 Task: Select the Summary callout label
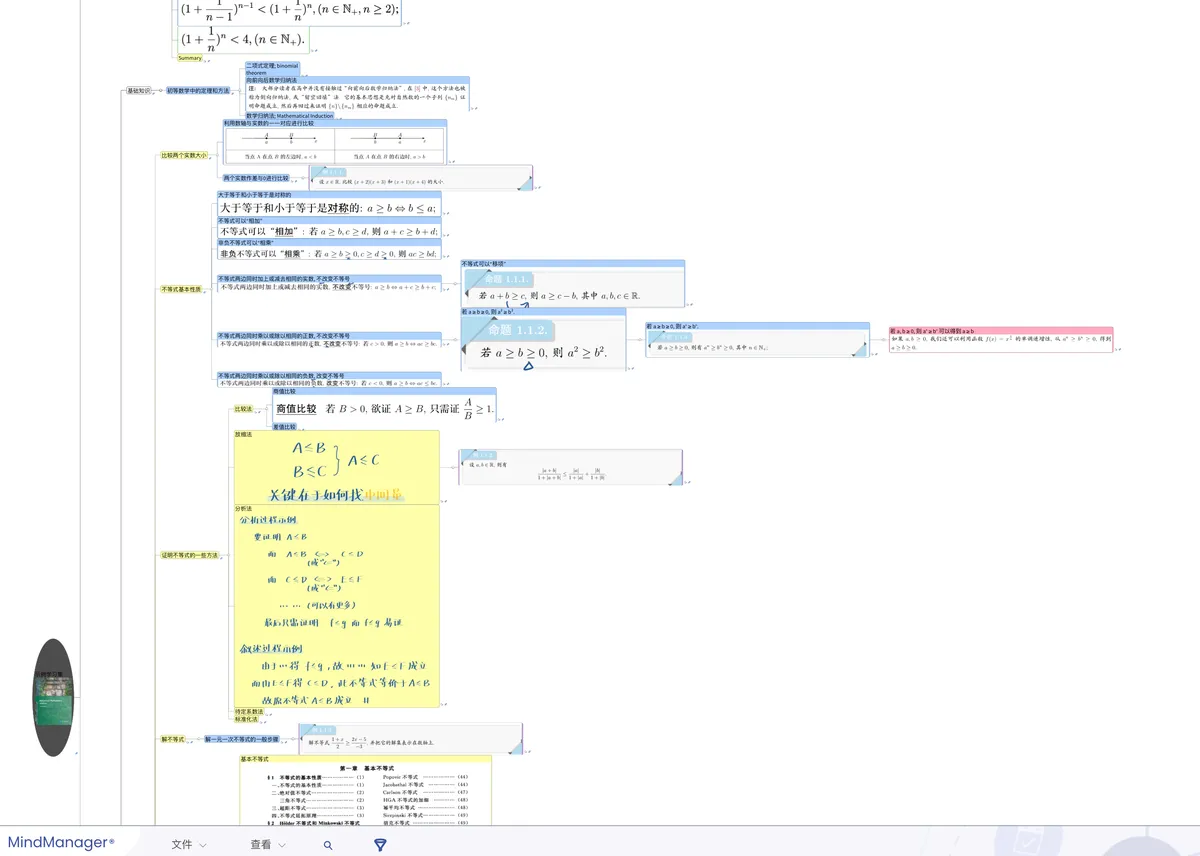click(190, 58)
